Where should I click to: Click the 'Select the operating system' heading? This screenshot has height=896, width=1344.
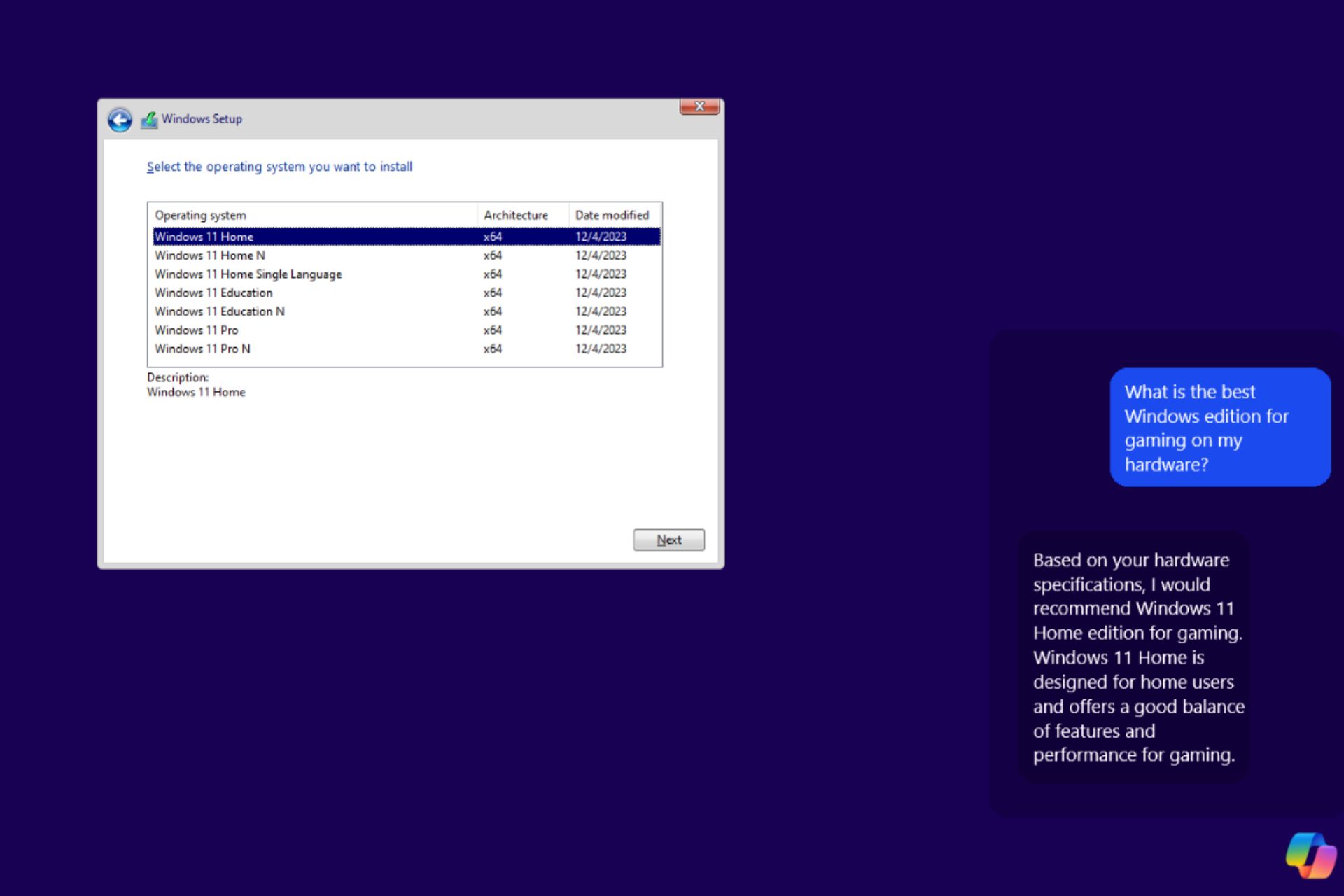click(x=279, y=167)
